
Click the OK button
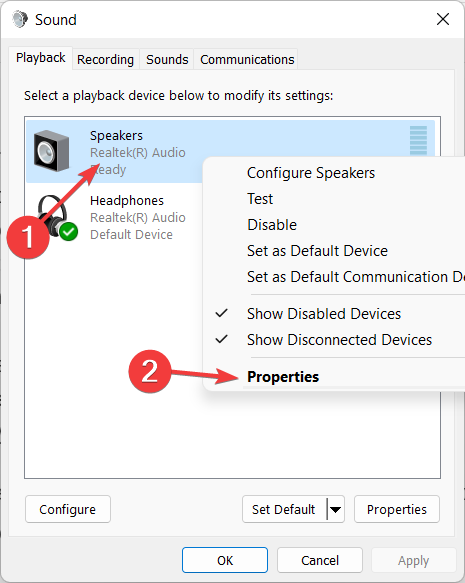tap(225, 560)
